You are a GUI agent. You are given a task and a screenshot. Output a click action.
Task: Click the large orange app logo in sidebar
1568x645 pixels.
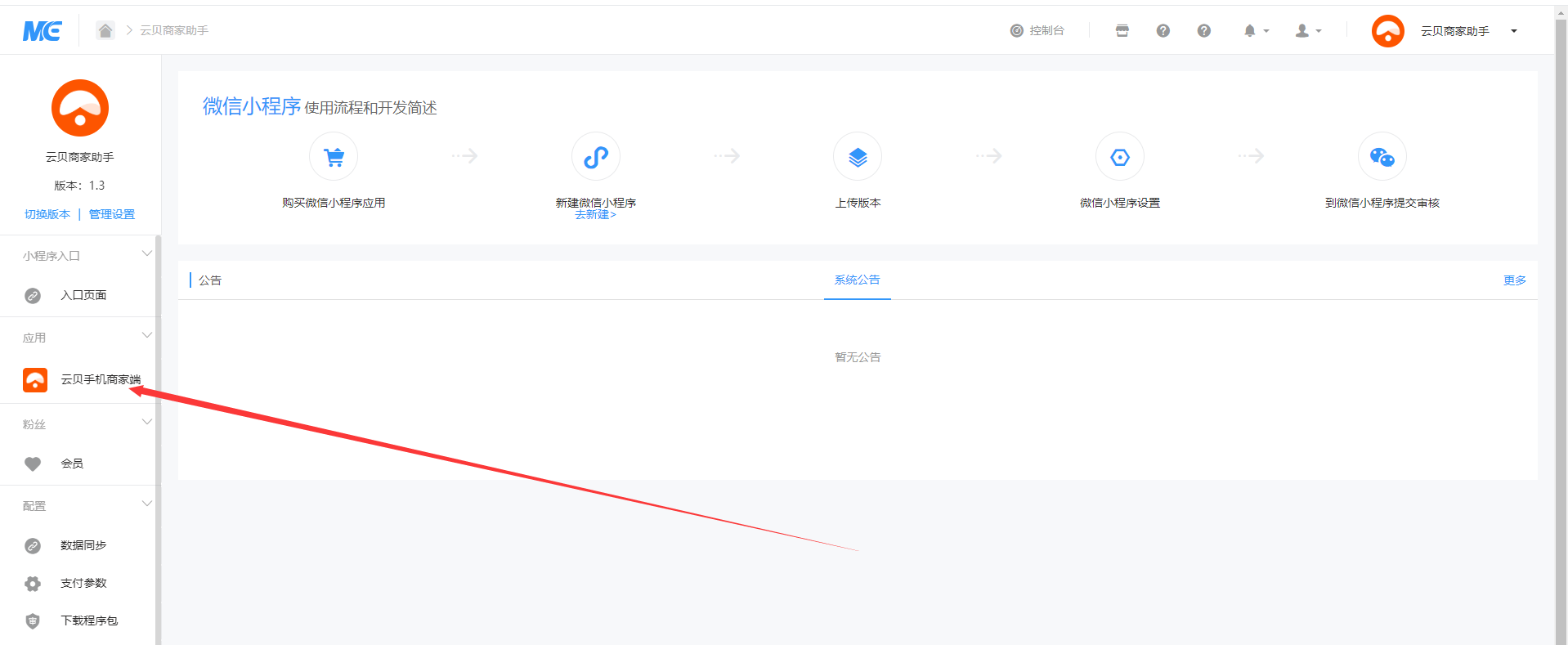tap(80, 108)
